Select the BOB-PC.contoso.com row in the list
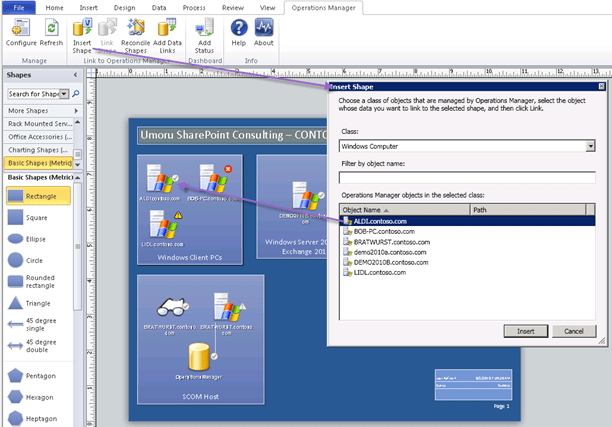The width and height of the screenshot is (612, 427). (467, 231)
